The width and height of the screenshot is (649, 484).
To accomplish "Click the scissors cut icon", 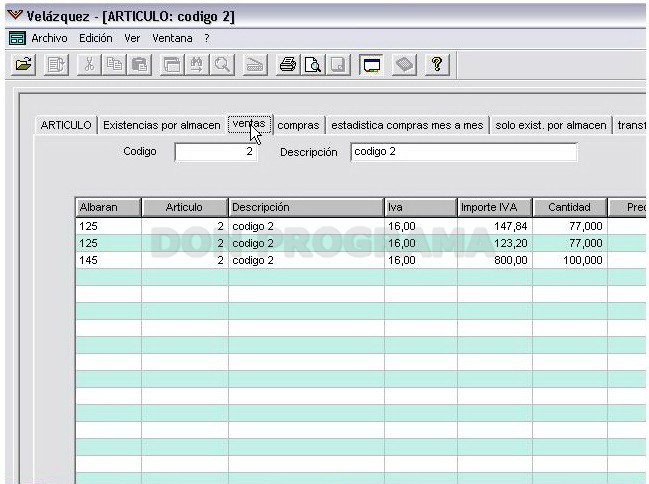I will (89, 65).
